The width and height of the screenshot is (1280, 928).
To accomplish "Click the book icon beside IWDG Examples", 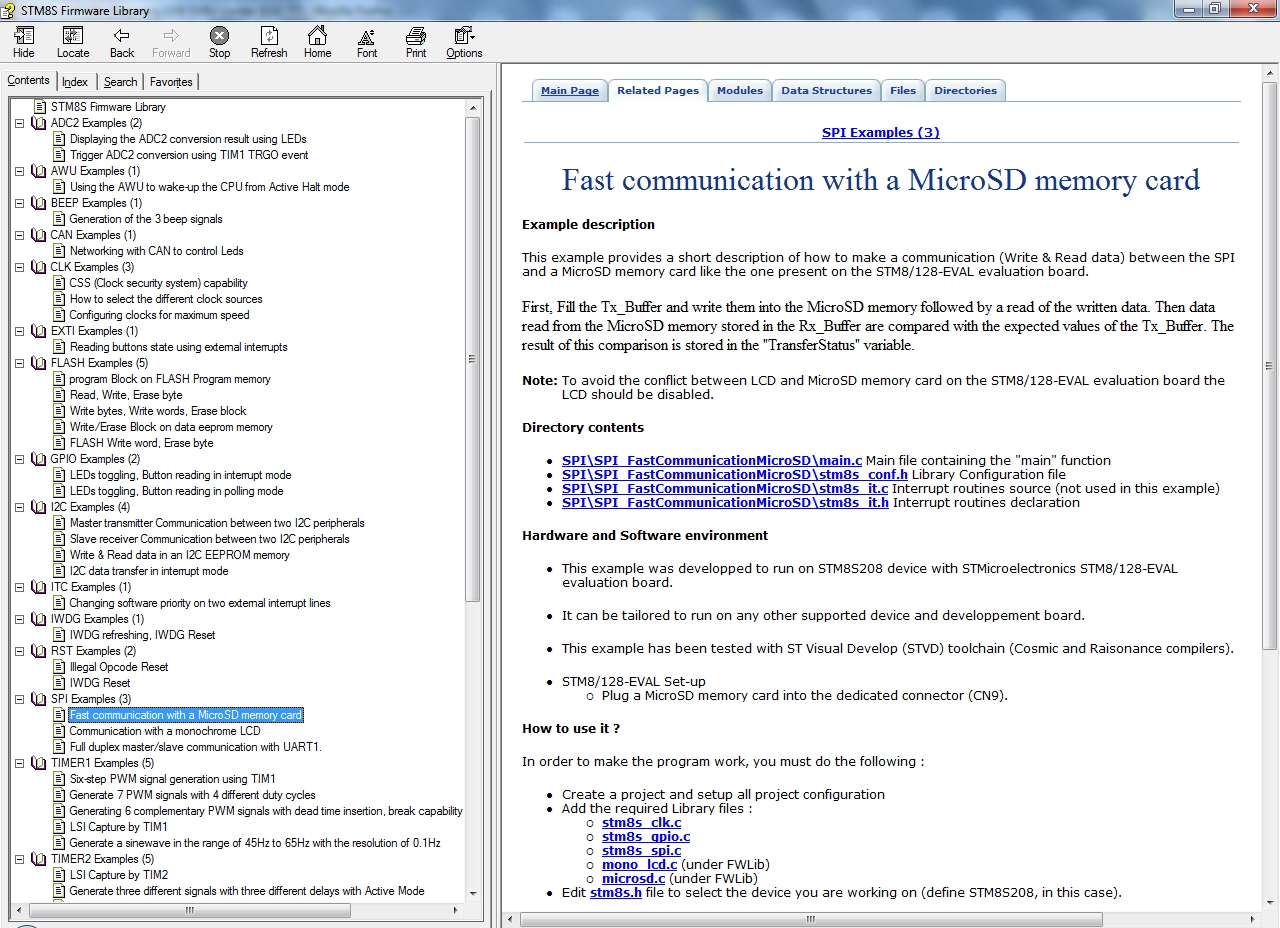I will 39,619.
